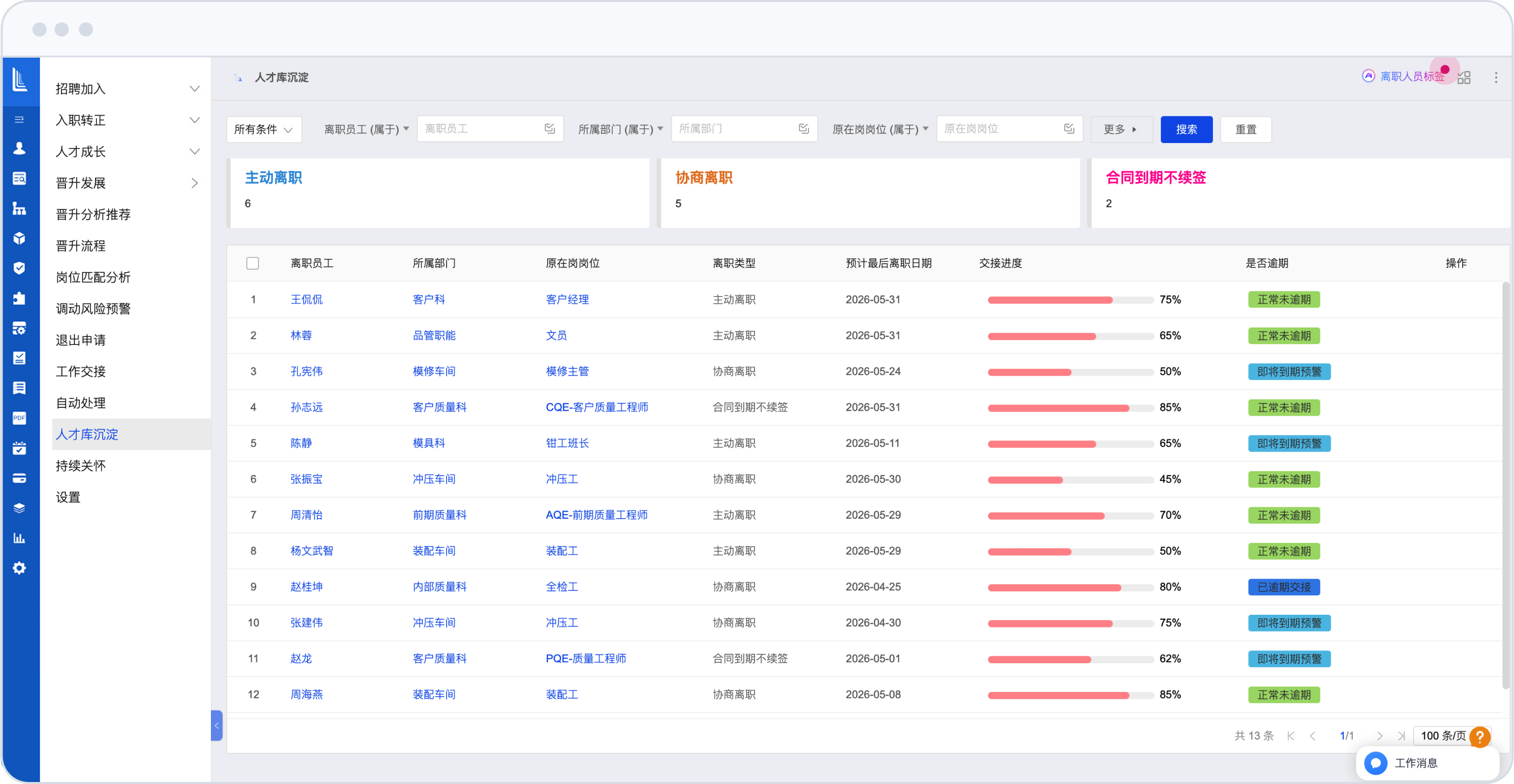Screen dimensions: 1514x784
Task: Collapse the sidebar with the blue handle
Action: click(x=216, y=725)
